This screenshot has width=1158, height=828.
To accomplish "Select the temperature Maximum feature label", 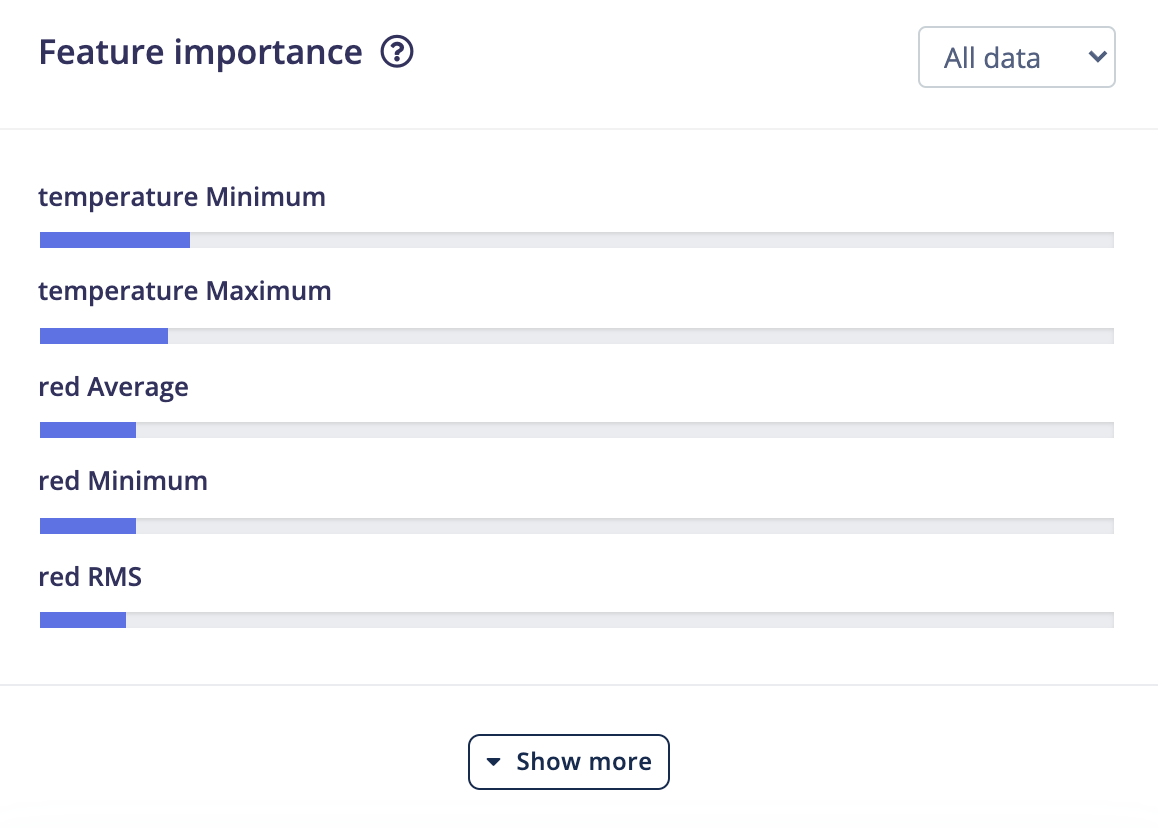I will point(185,291).
